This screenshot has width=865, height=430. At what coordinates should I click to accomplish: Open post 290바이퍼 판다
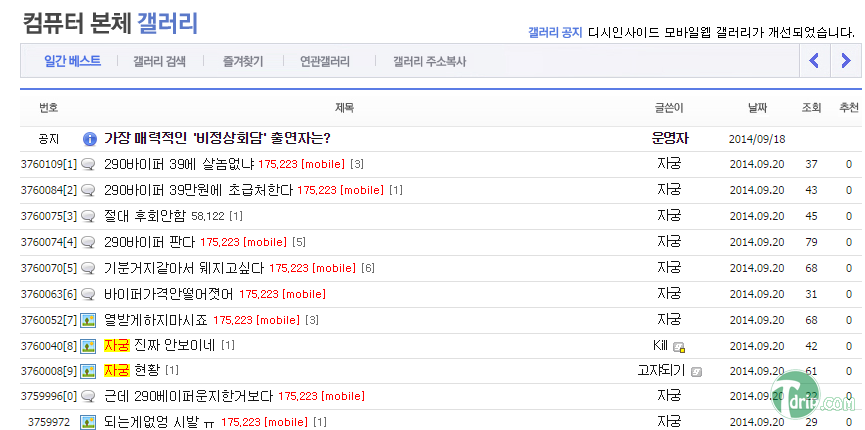(149, 242)
